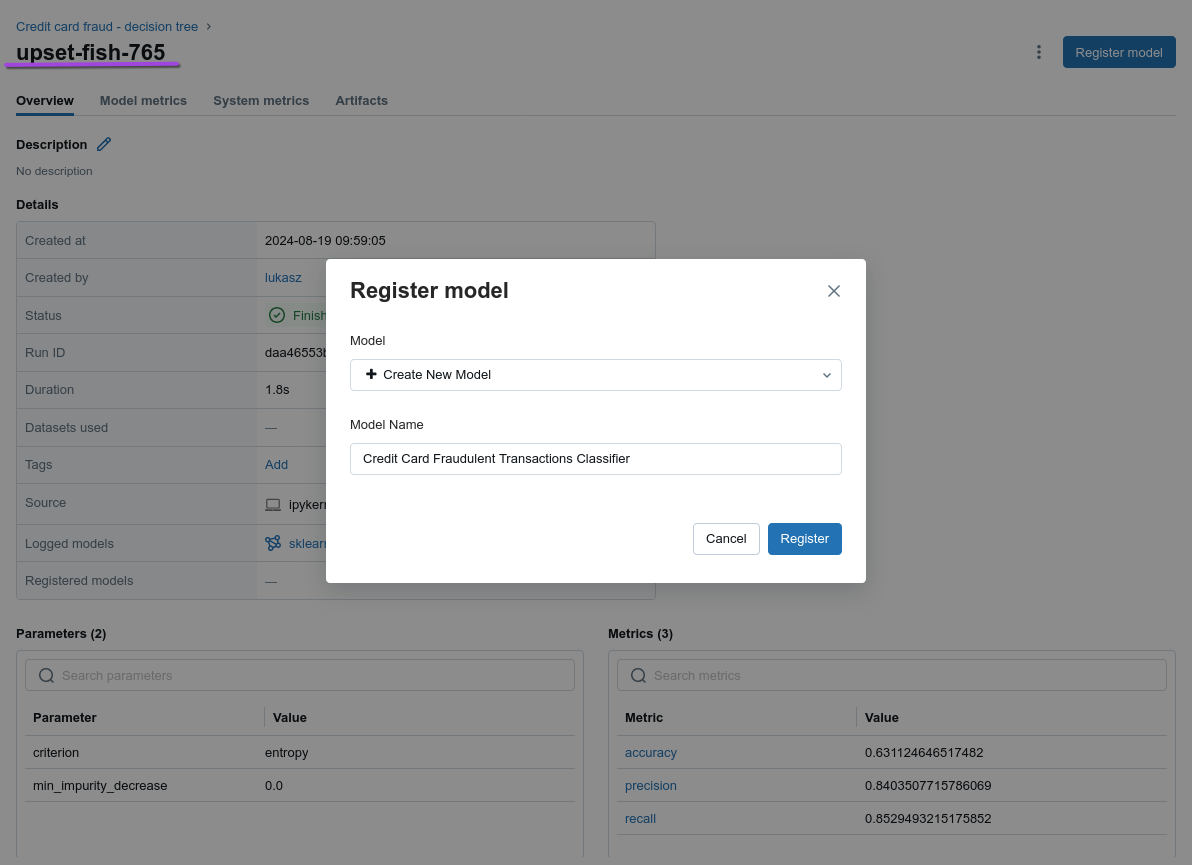The height and width of the screenshot is (865, 1192).
Task: Click the Add tags link
Action: click(276, 465)
